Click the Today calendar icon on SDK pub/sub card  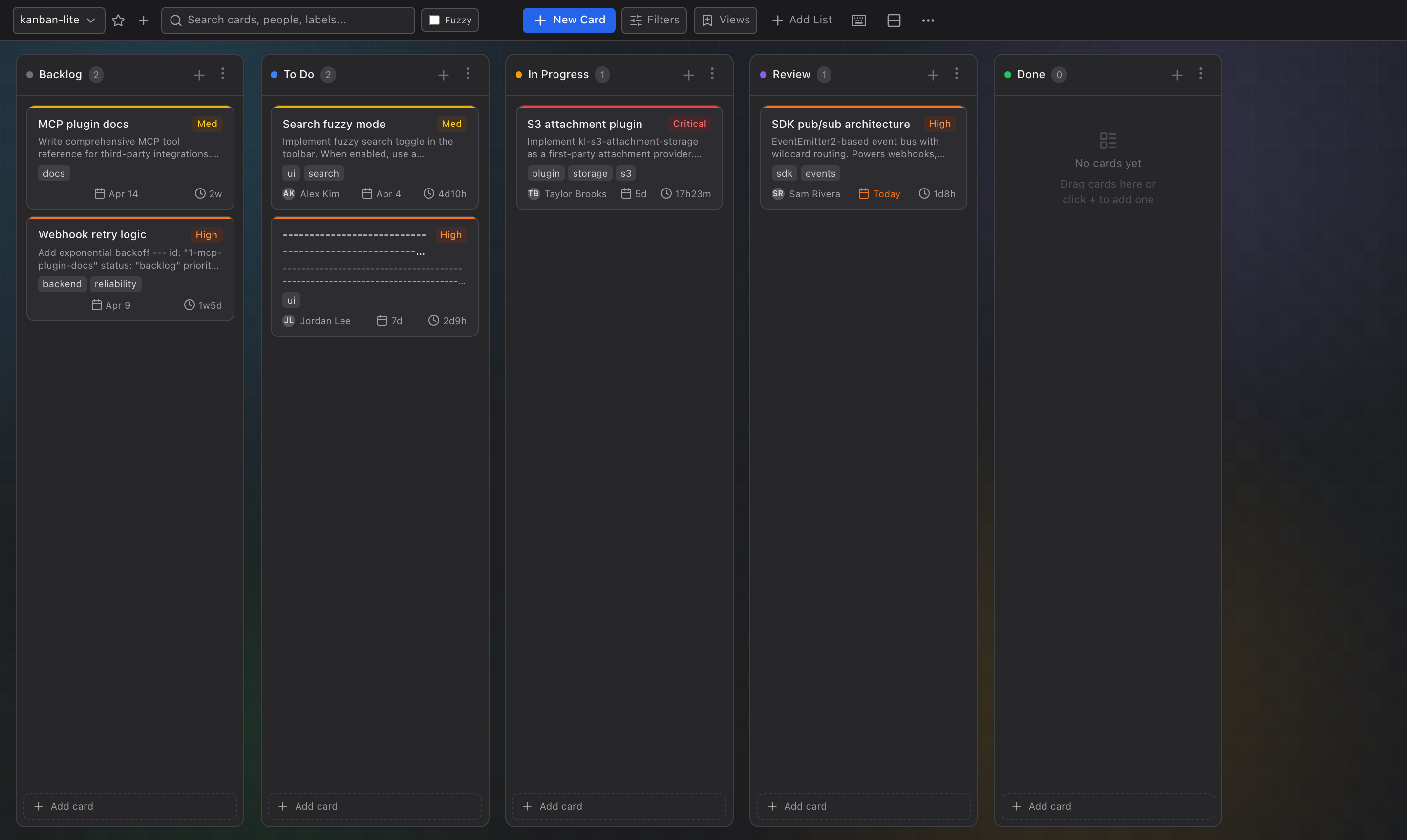863,193
